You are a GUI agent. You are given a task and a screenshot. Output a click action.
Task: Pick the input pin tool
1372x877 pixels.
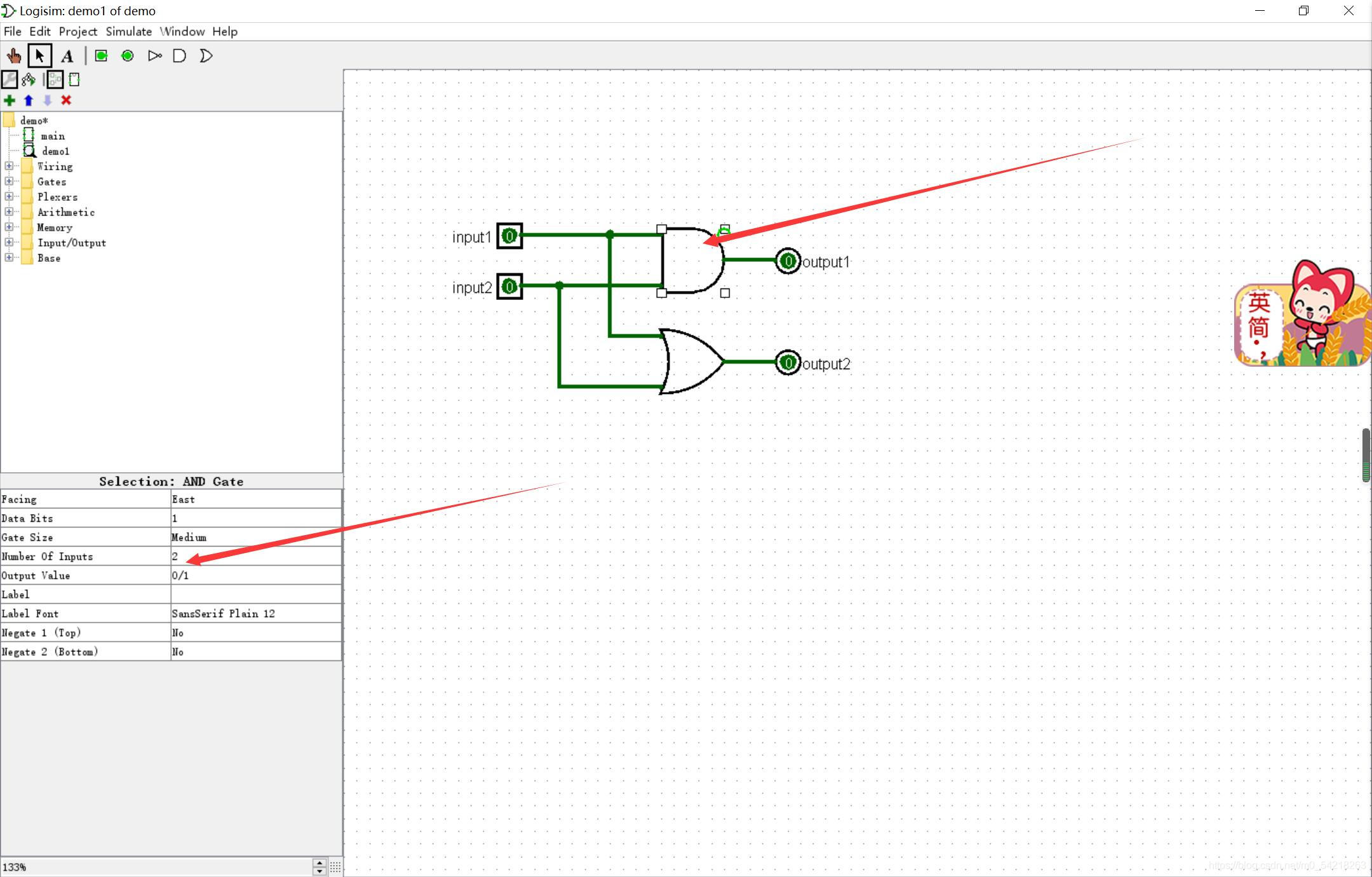101,56
